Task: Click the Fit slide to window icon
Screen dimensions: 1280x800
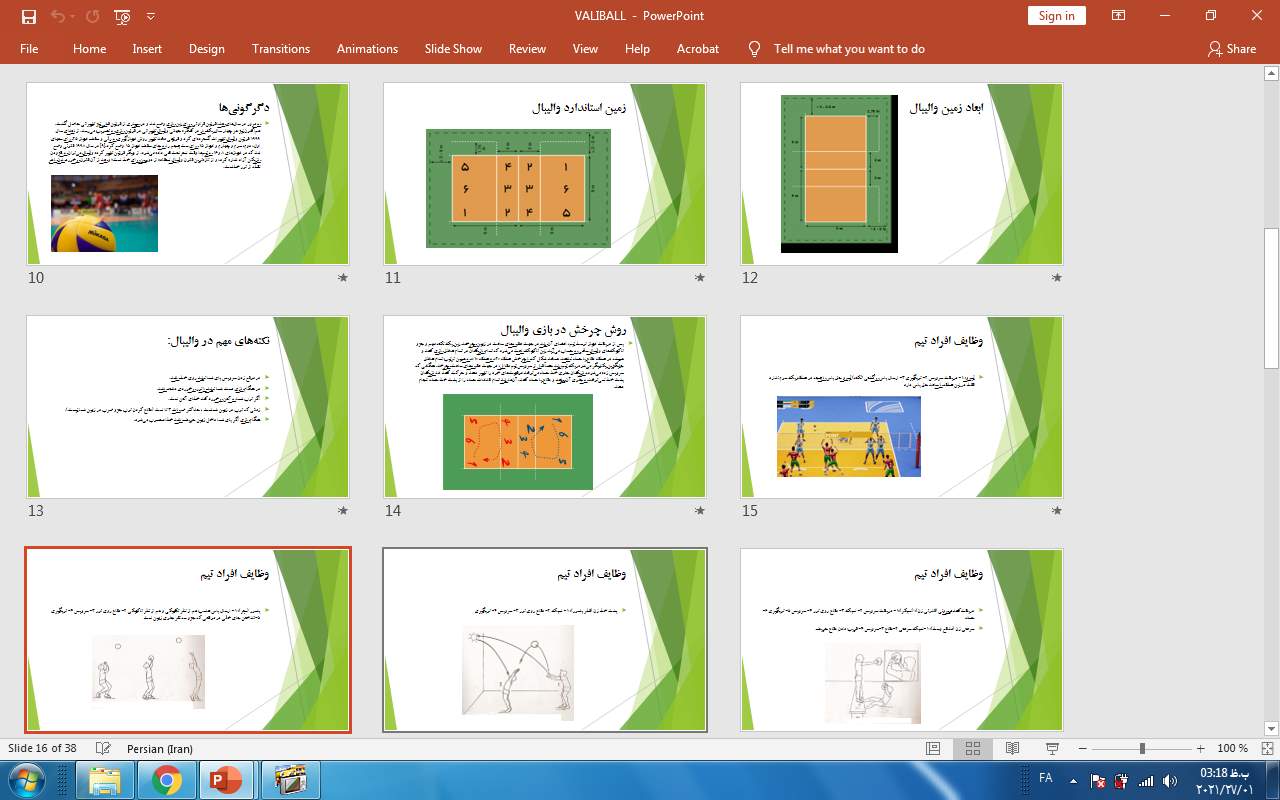Action: 1267,748
